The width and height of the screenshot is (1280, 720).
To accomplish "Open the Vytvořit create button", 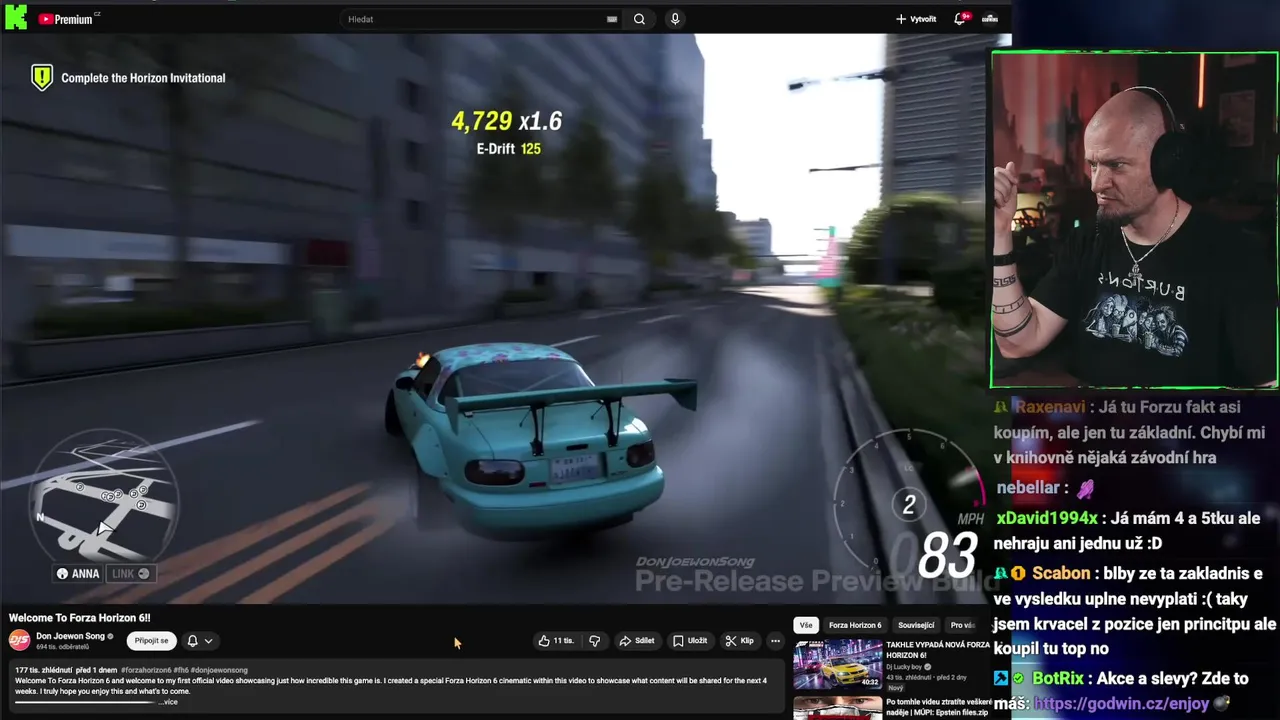I will 916,19.
